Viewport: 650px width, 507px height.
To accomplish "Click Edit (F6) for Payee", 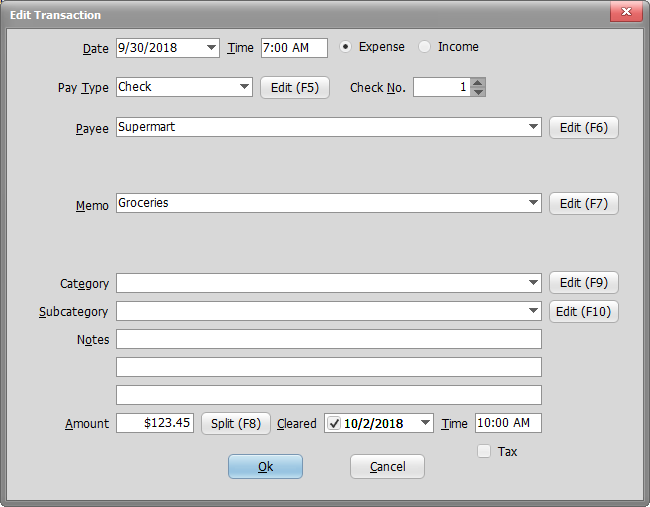I will (584, 127).
